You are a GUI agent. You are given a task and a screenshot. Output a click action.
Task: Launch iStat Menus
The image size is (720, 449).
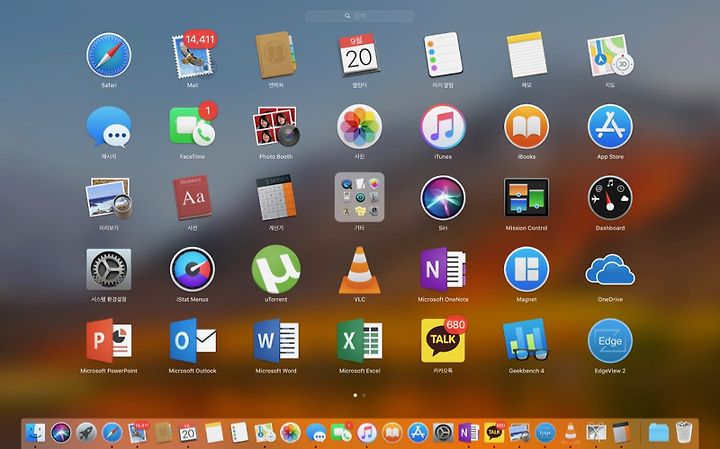[192, 269]
